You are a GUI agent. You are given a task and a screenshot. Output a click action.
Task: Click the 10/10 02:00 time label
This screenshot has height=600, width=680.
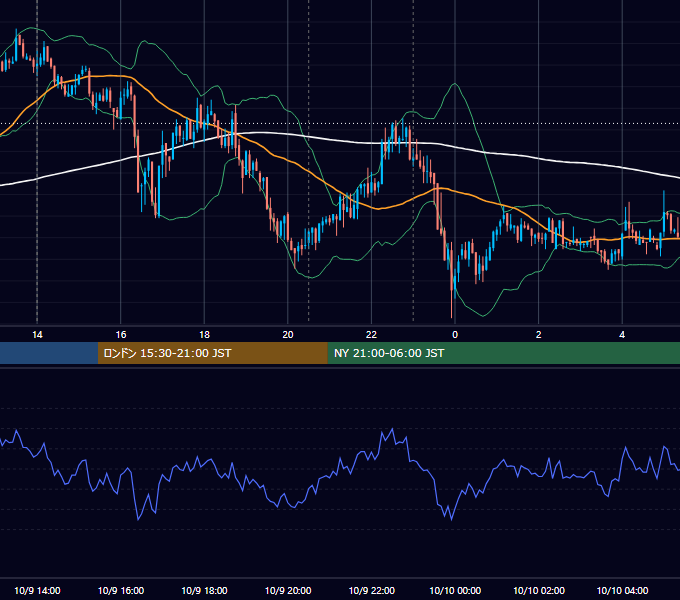[x=539, y=590]
